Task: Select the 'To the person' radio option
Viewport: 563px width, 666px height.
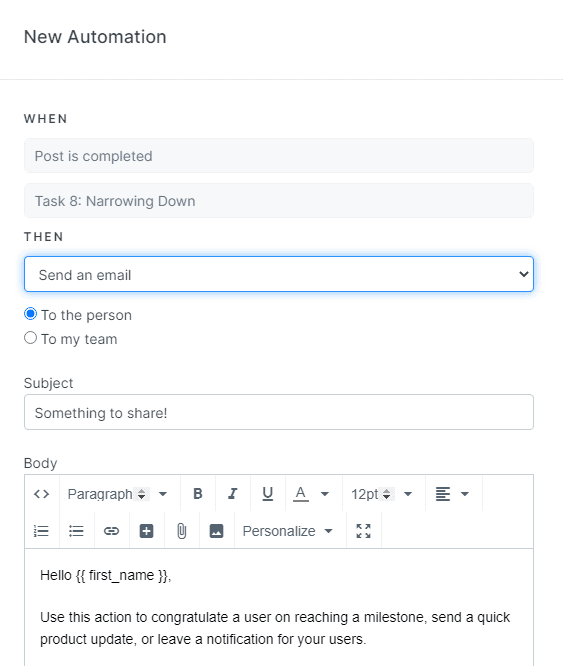Action: (30, 314)
